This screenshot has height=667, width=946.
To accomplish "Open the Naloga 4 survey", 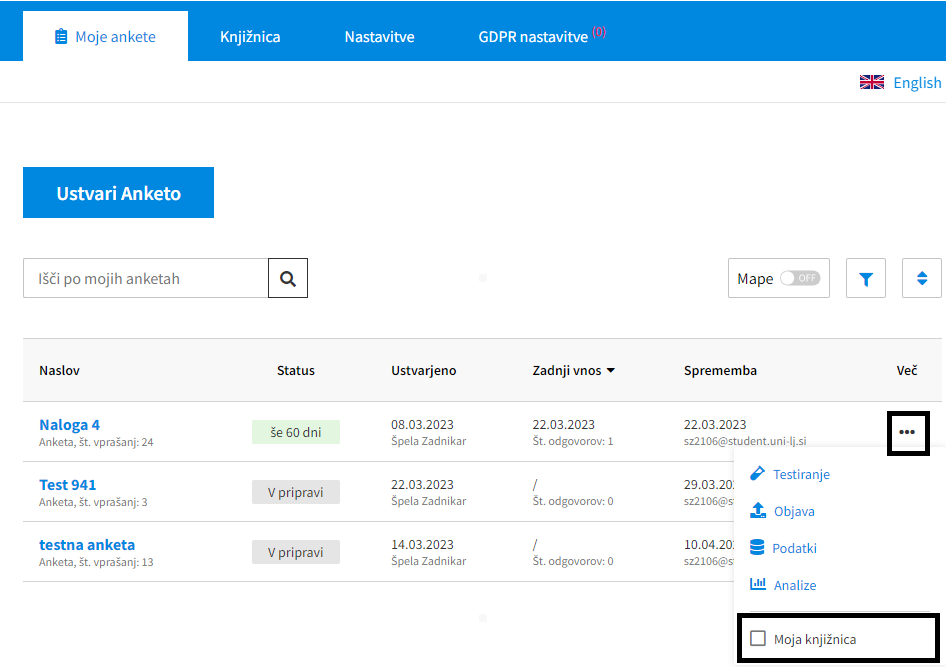I will pos(69,425).
